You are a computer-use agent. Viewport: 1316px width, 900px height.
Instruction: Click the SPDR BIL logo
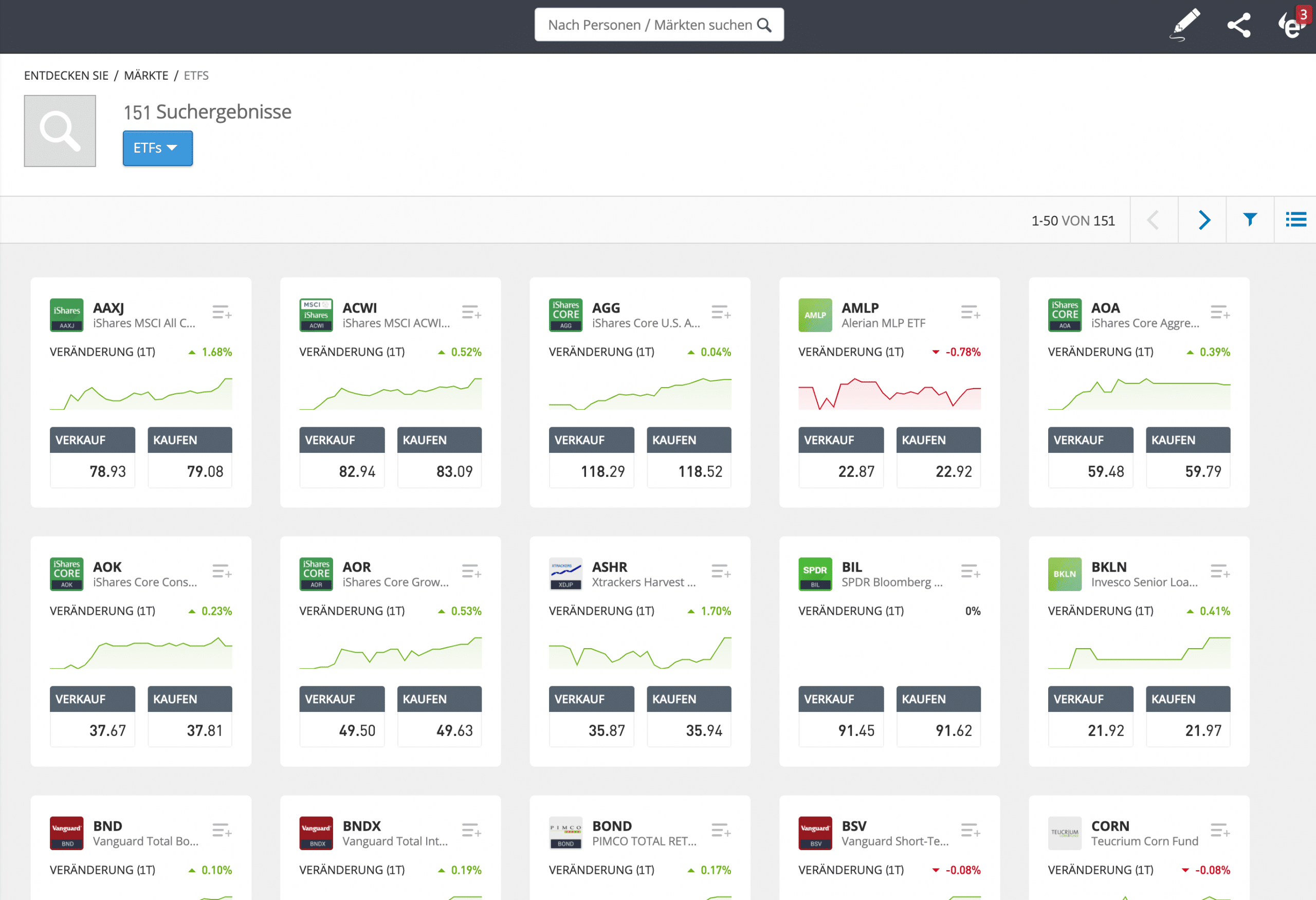815,574
